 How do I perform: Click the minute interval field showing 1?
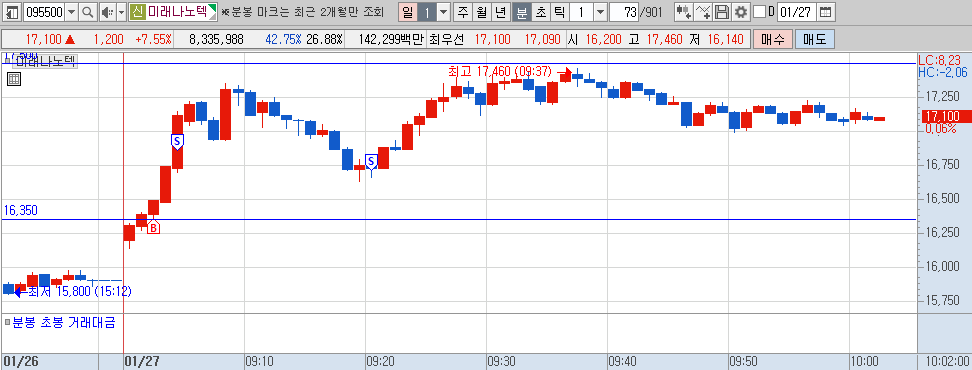coord(581,12)
